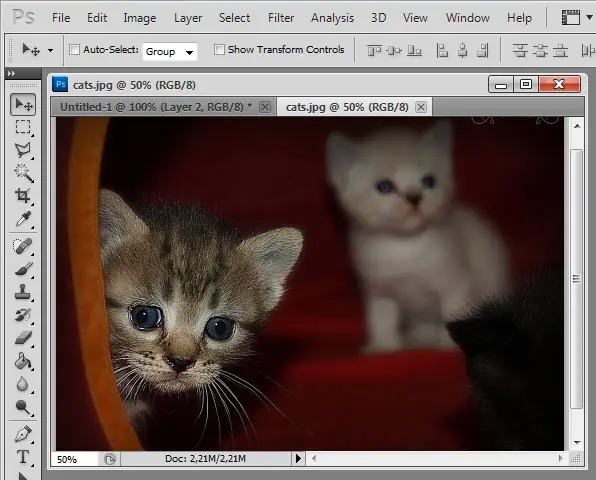The image size is (596, 480).
Task: Open the Move tool preset picker arrow
Action: (x=51, y=50)
